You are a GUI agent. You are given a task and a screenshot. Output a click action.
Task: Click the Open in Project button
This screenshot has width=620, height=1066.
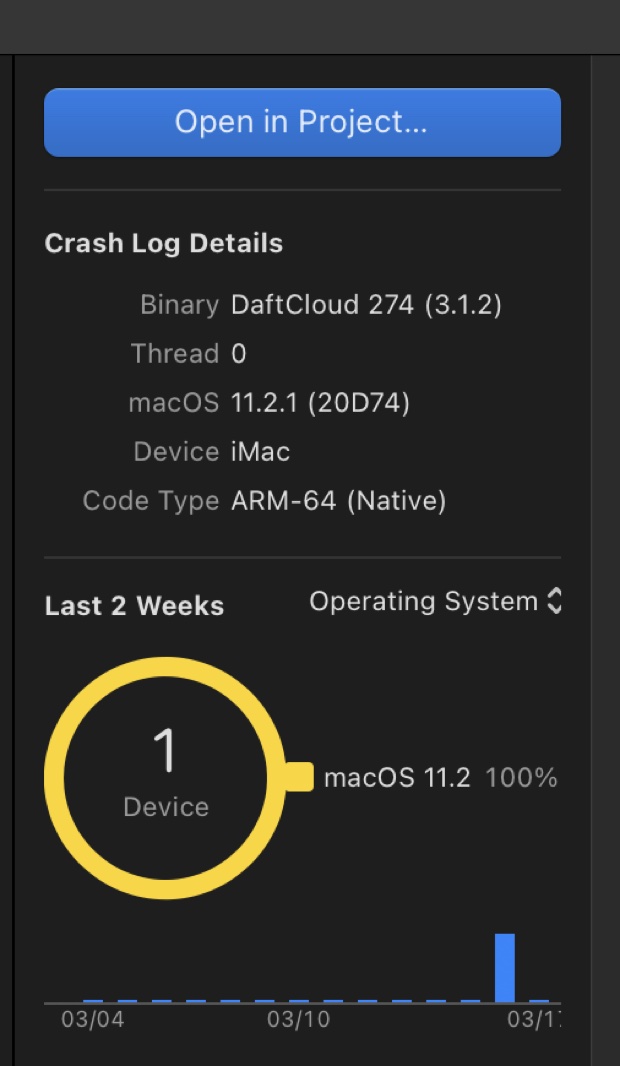pos(302,122)
